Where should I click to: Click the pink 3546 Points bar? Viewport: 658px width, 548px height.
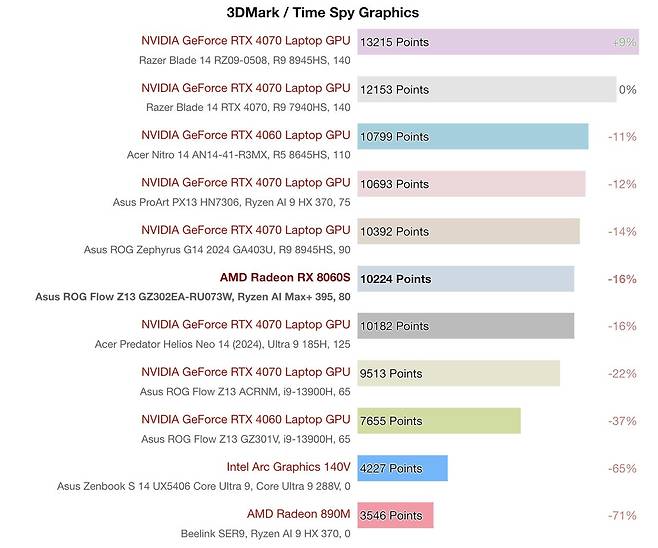pos(395,516)
